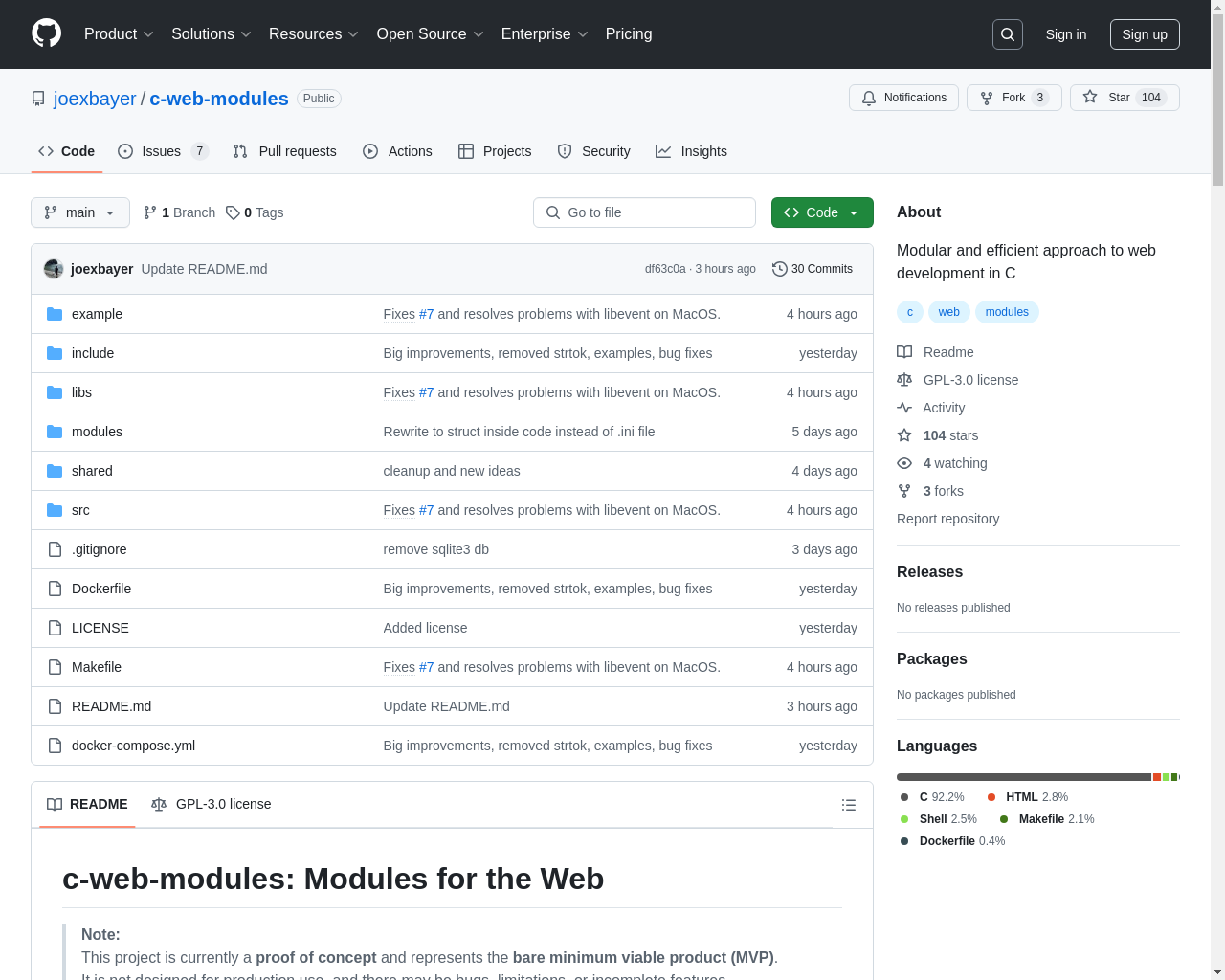The width and height of the screenshot is (1225, 980).
Task: Click the tag icon next to 0 Tags
Action: (233, 212)
